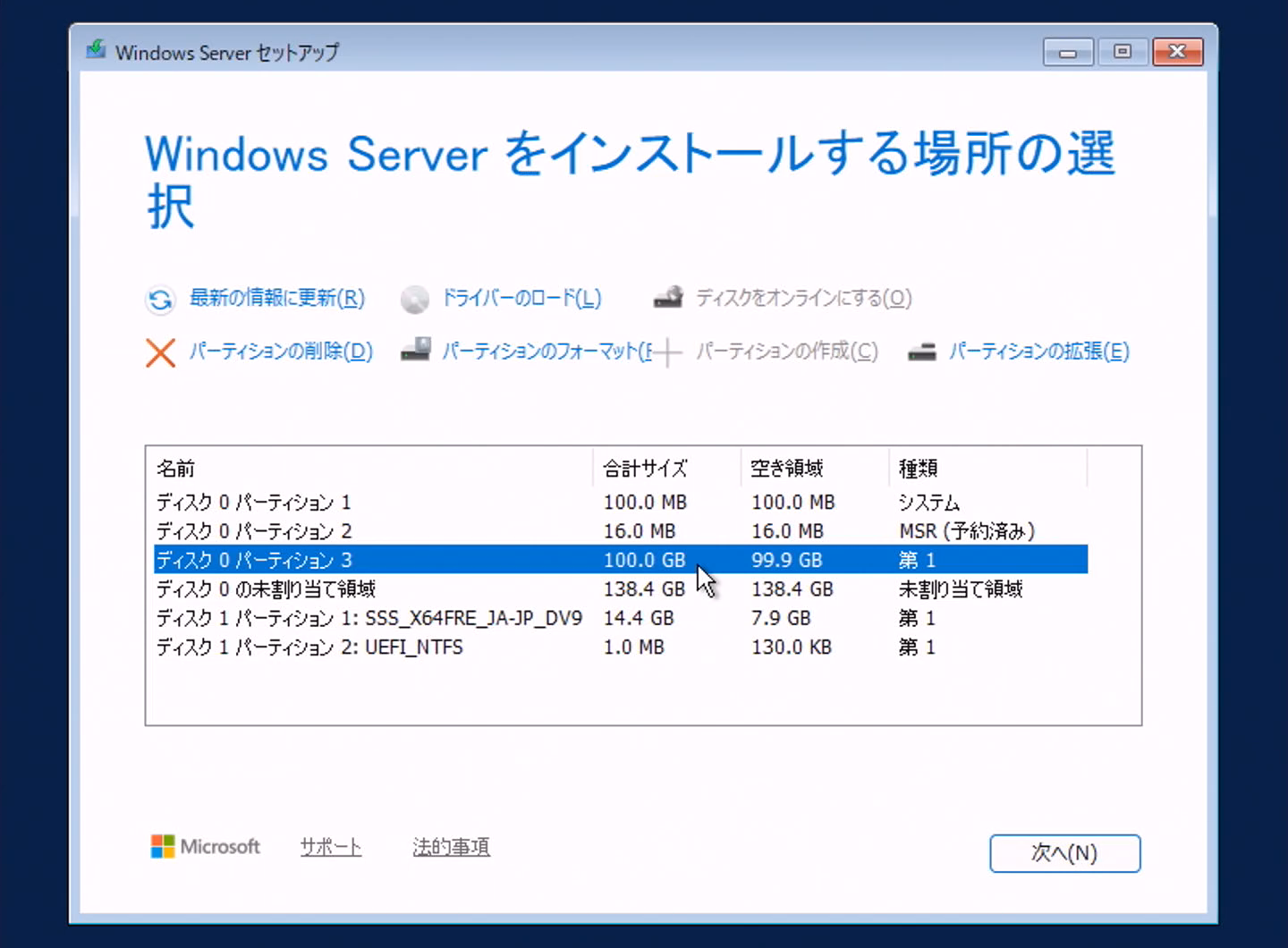Viewport: 1288px width, 948px height.
Task: Click the 名前 column header
Action: 176,468
